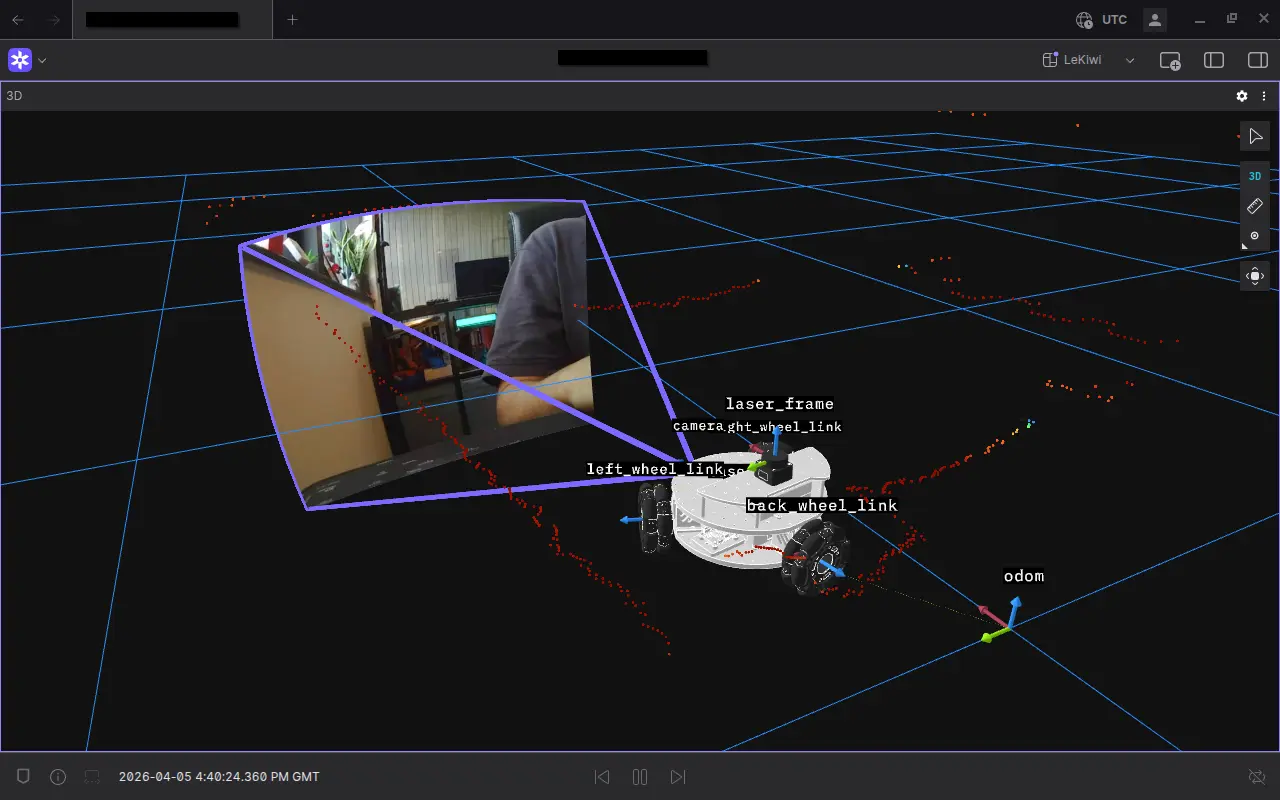Unmute the alerts bell at bottom right
The height and width of the screenshot is (800, 1280).
point(1256,777)
